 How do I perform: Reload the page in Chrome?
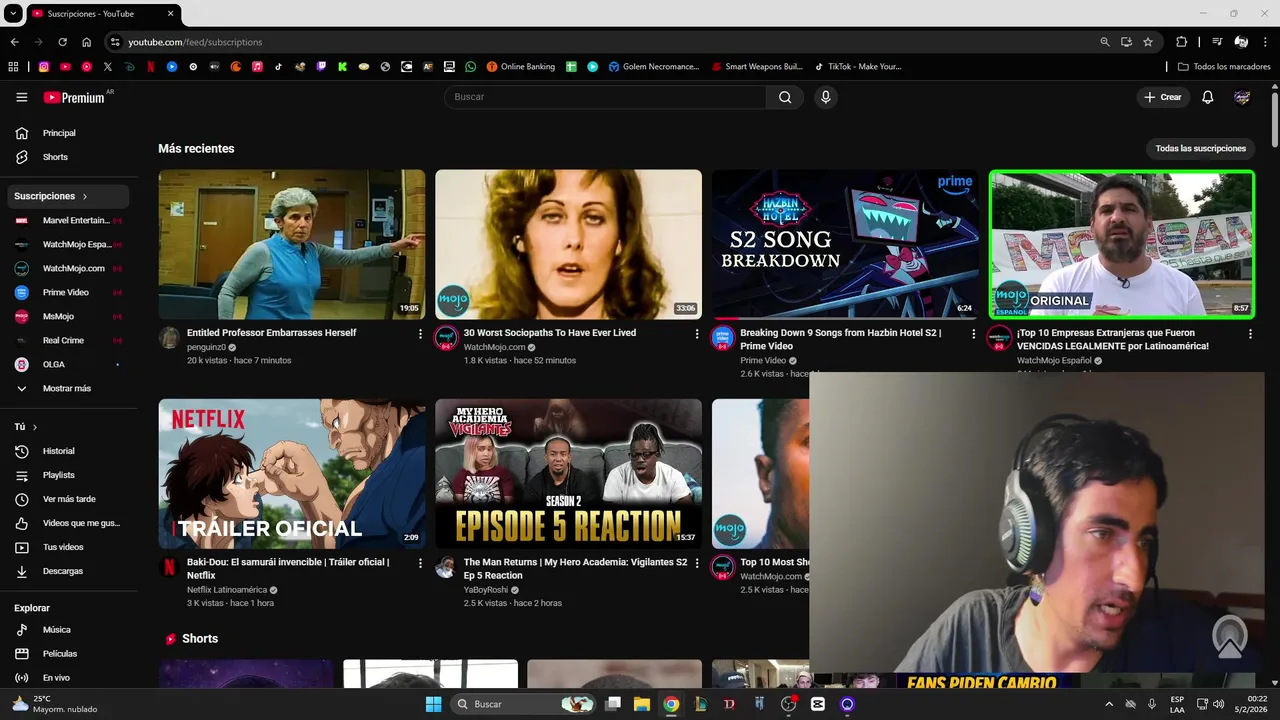[x=62, y=42]
